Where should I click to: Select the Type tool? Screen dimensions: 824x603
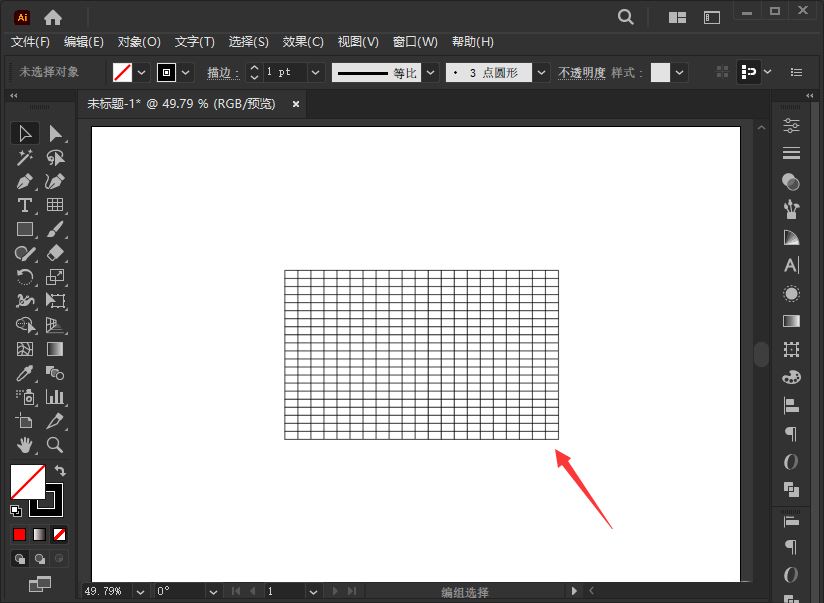24,206
